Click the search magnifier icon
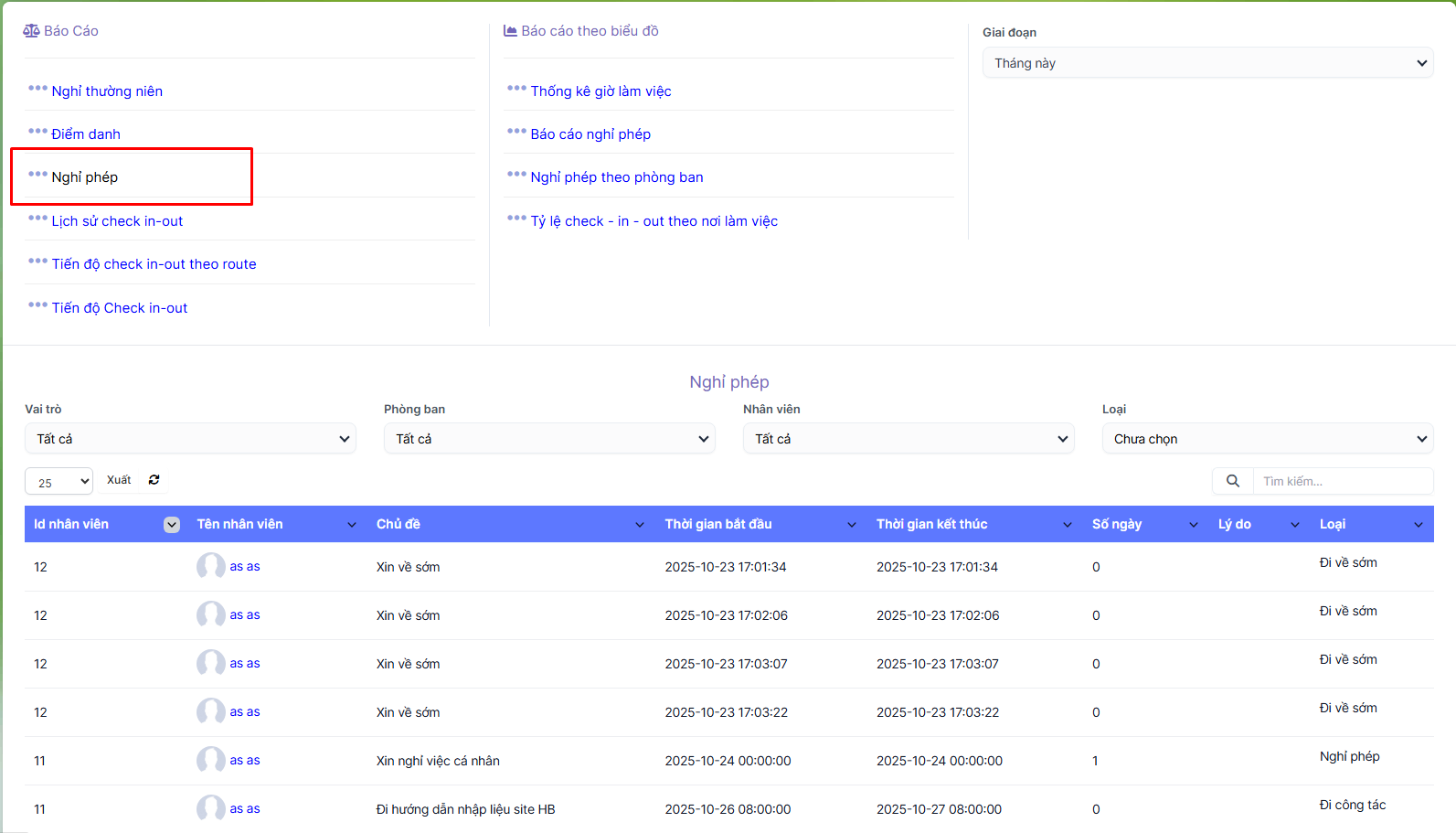Screen dimensions: 1456x833 [x=1232, y=481]
